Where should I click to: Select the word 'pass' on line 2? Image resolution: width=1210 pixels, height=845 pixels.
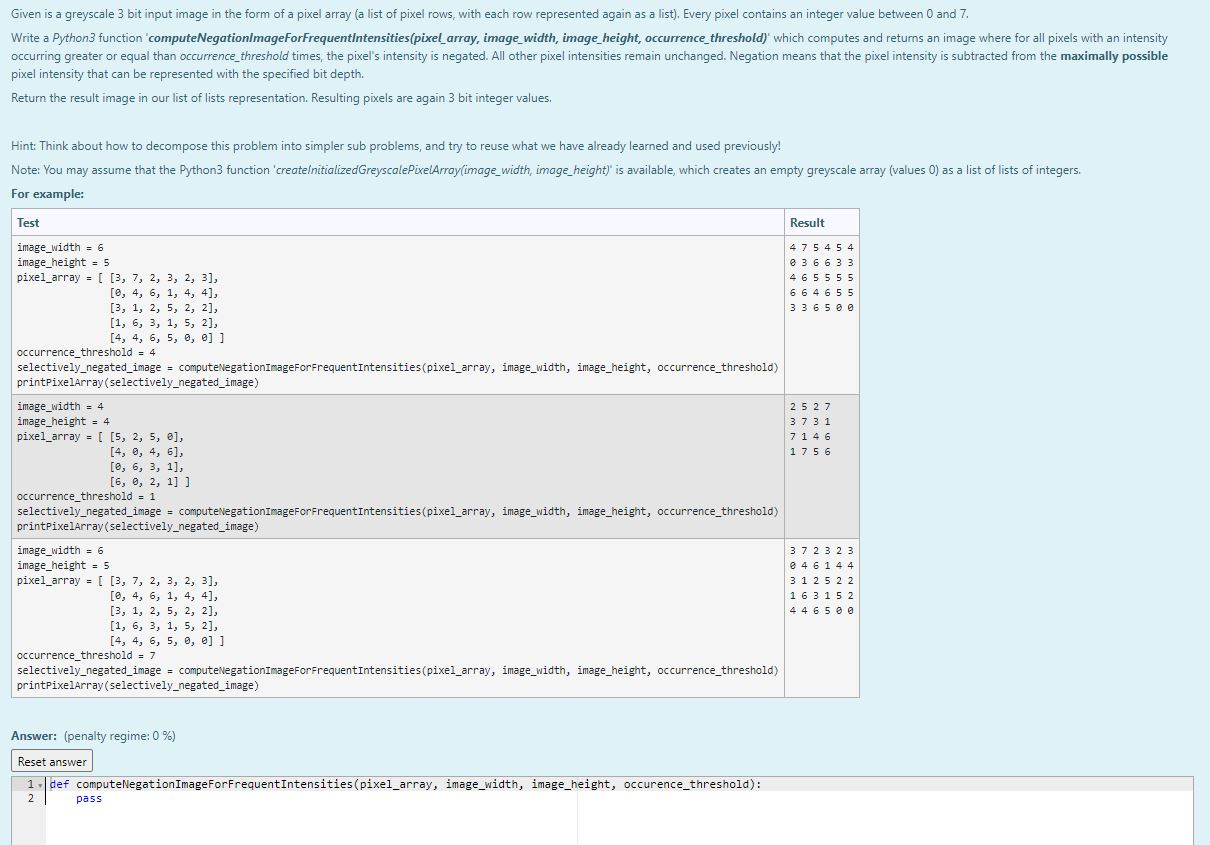pyautogui.click(x=88, y=797)
